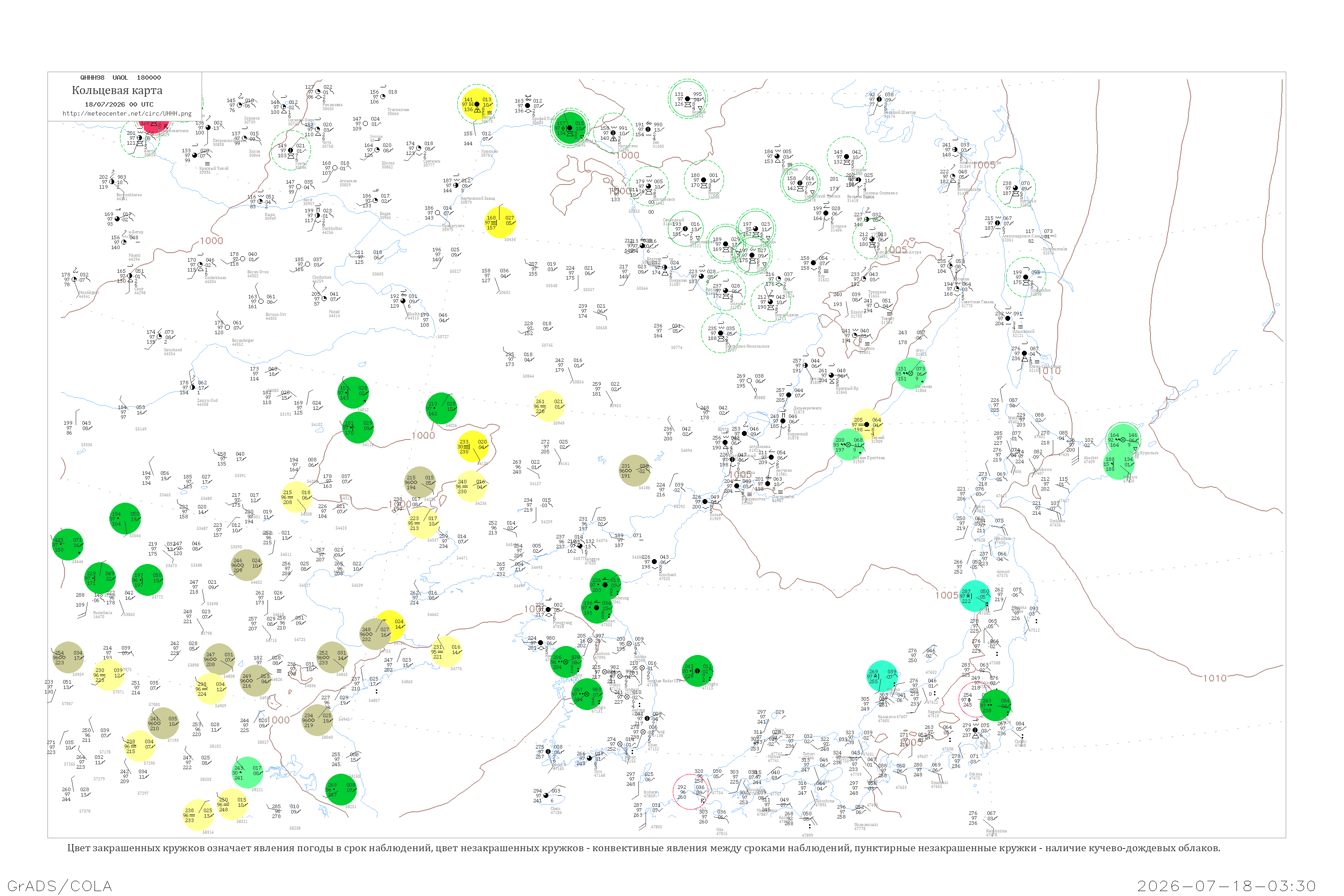The width and height of the screenshot is (1344, 896).
Task: Click the GrADS/COLA label
Action: click(x=60, y=886)
